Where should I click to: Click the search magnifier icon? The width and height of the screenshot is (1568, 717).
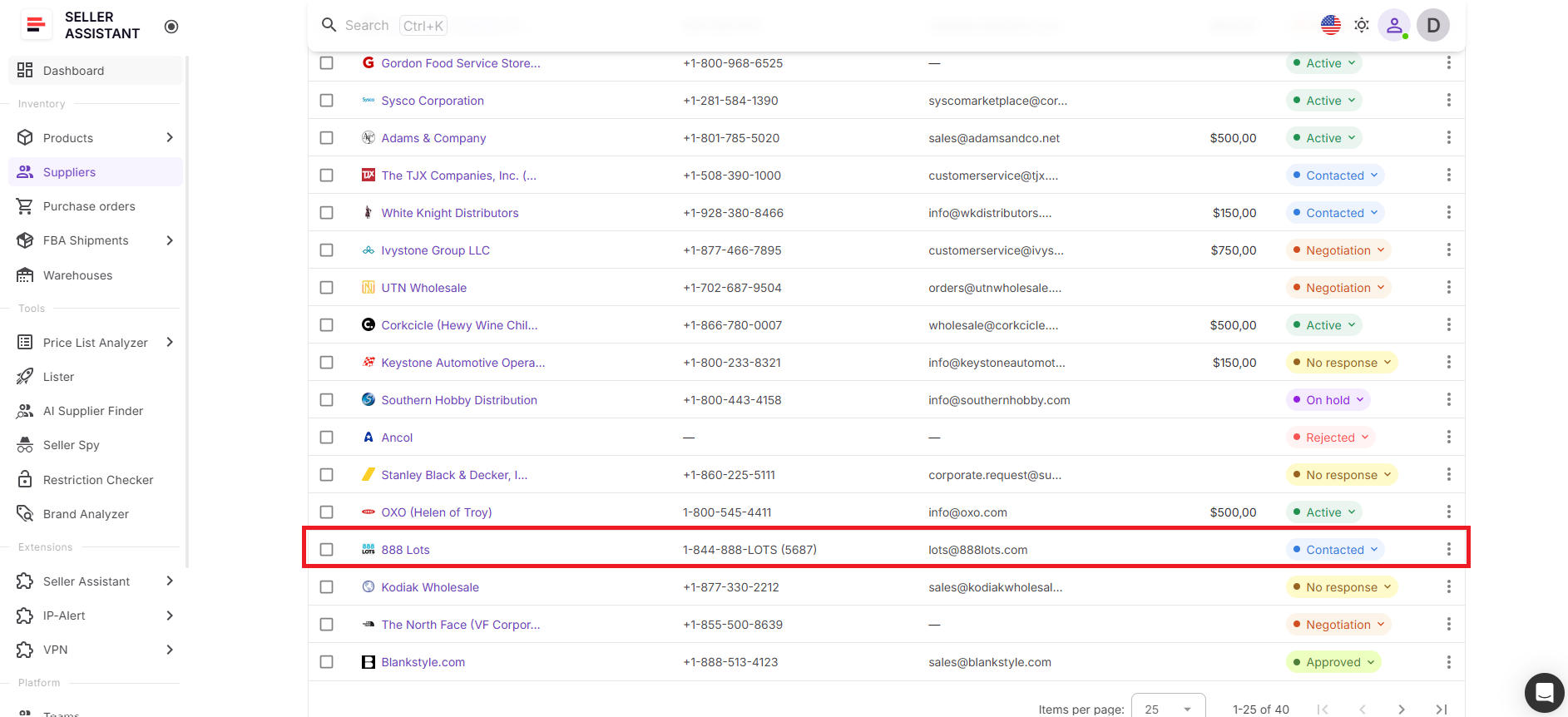[x=329, y=25]
